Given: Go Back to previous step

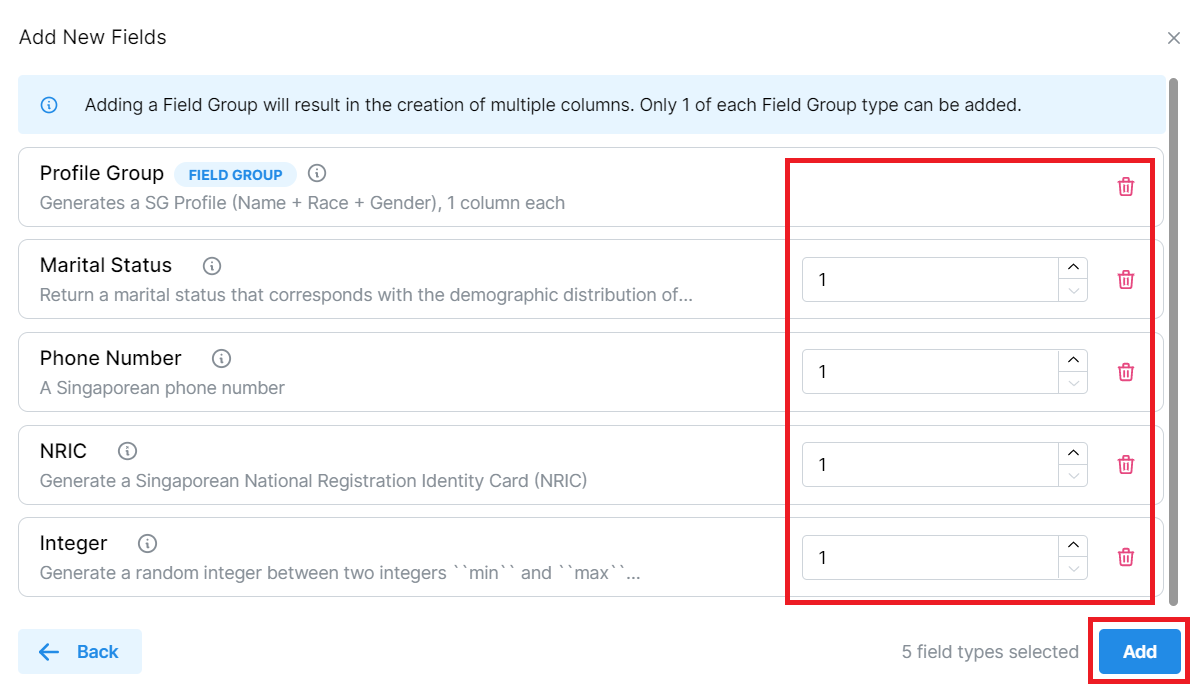Looking at the screenshot, I should (x=80, y=652).
